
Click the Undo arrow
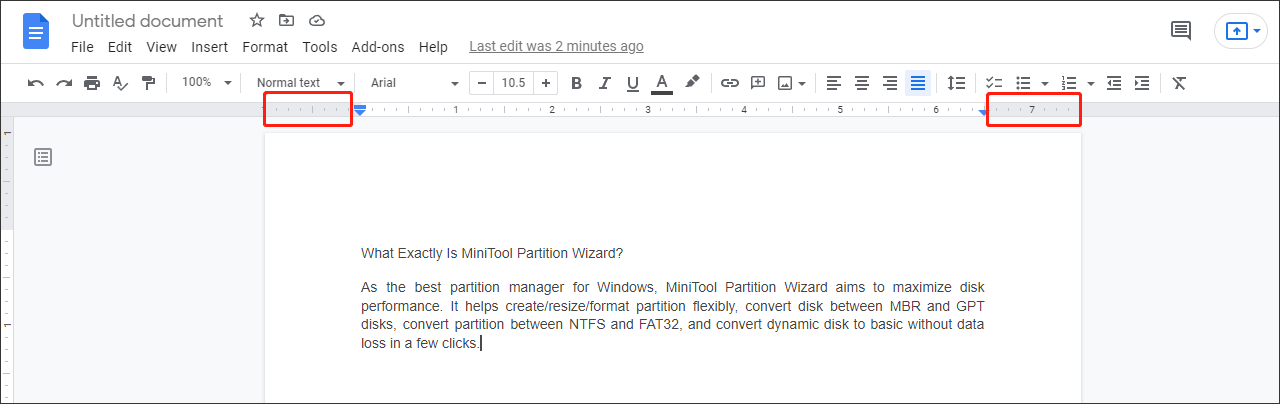[x=36, y=83]
